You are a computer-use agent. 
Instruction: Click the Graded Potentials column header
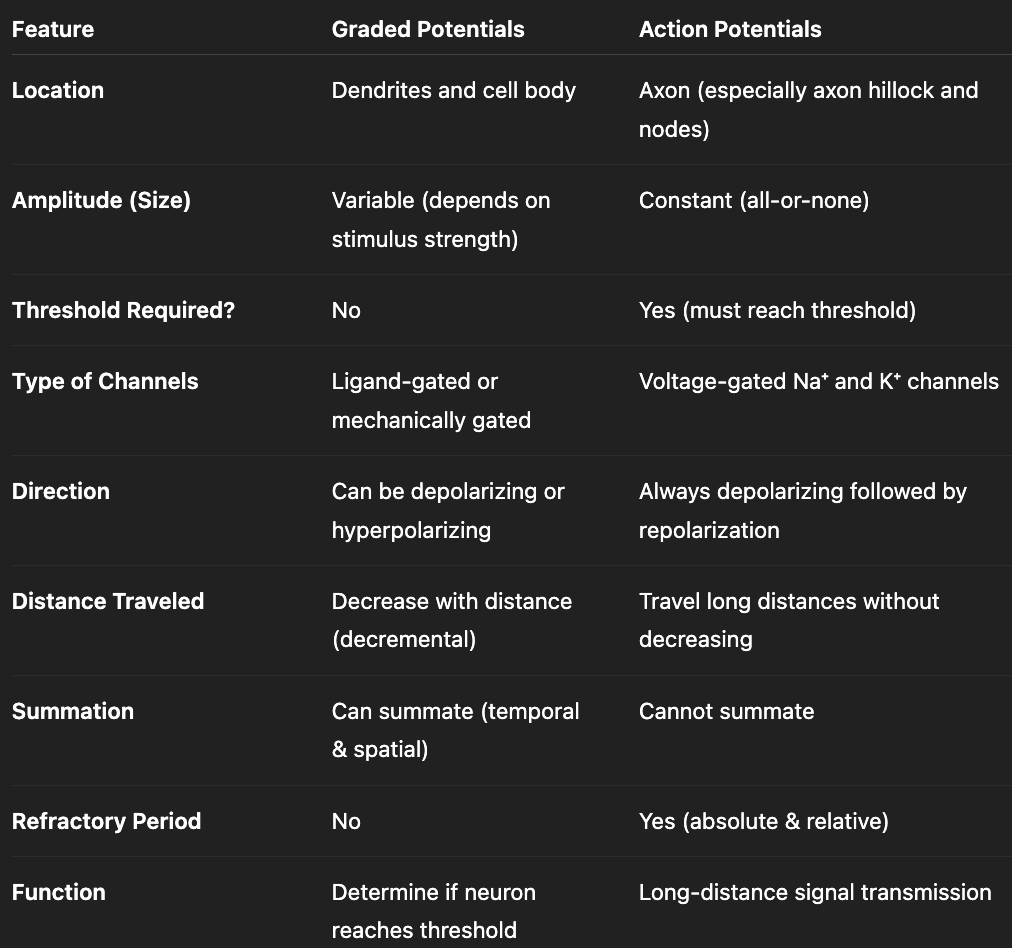428,29
